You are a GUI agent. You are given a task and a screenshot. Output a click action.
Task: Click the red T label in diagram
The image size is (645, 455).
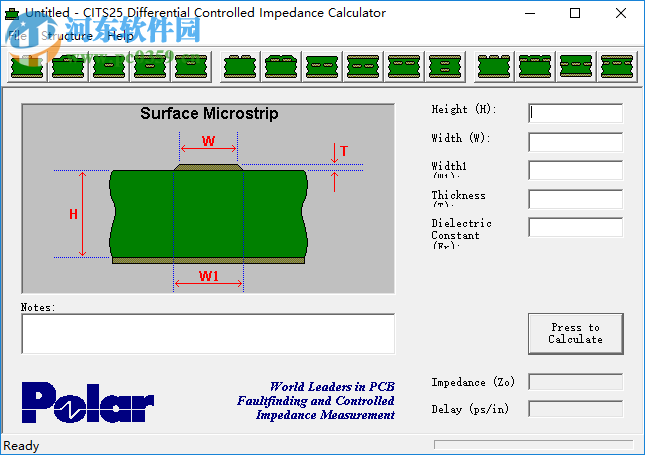tap(344, 151)
